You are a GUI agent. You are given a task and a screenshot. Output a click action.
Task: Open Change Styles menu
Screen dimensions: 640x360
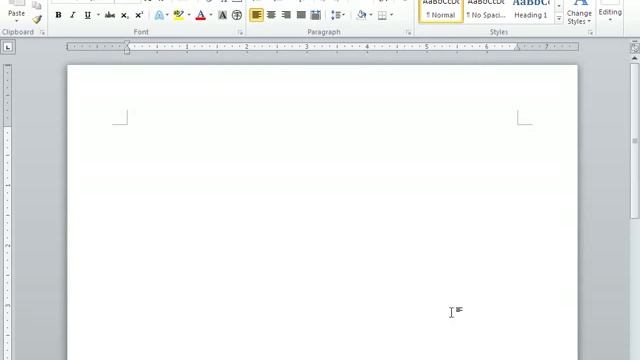579,13
